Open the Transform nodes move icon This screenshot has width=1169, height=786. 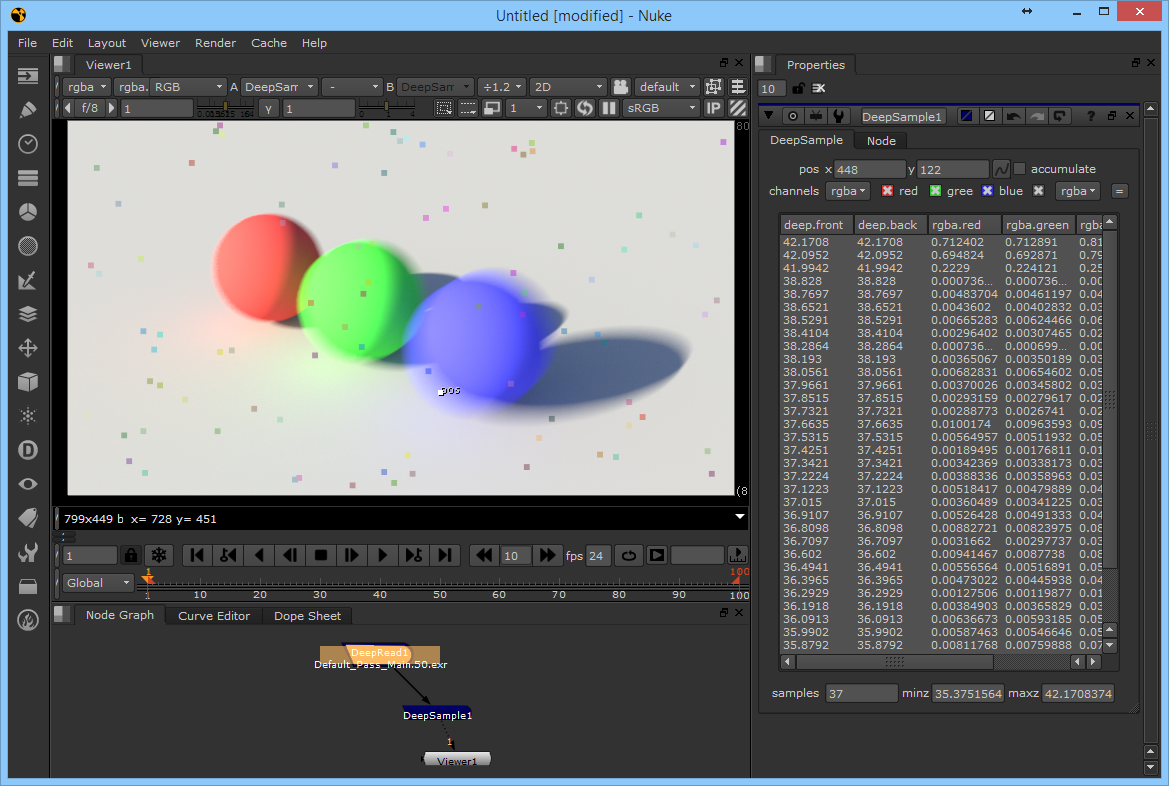[x=28, y=348]
